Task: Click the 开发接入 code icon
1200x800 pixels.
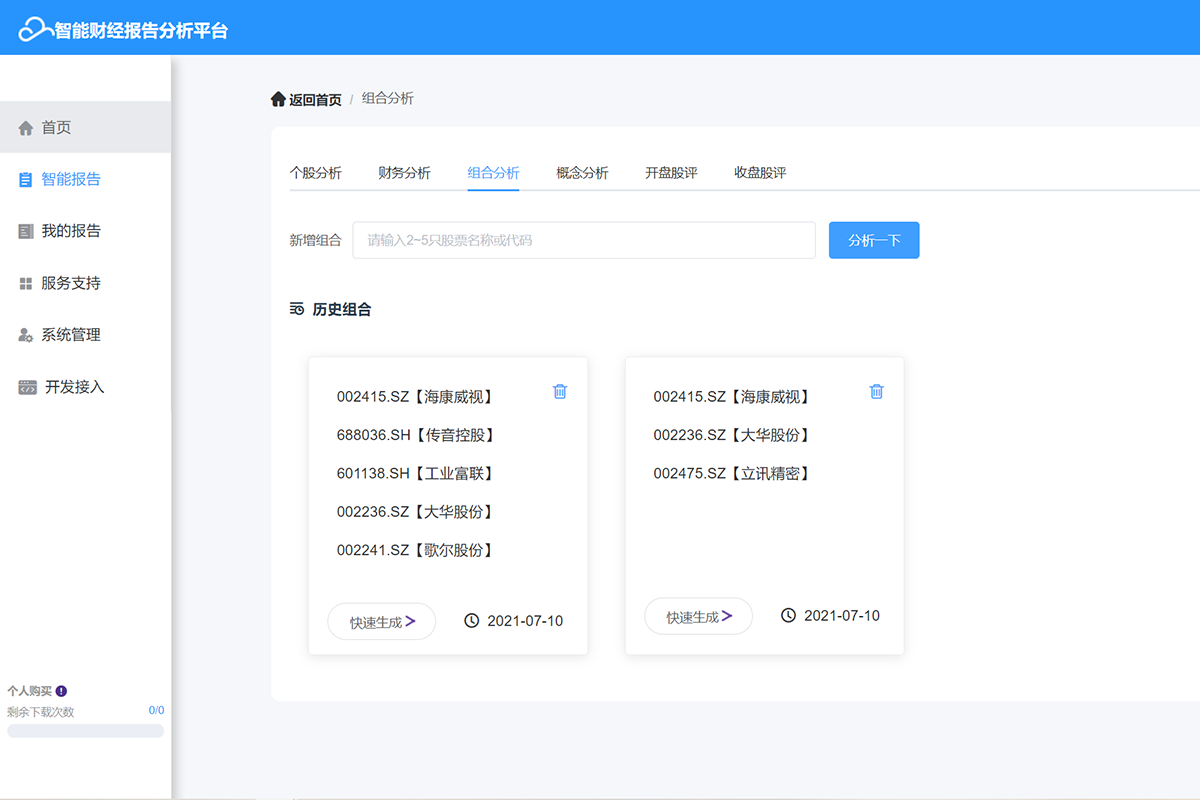Action: coord(27,387)
